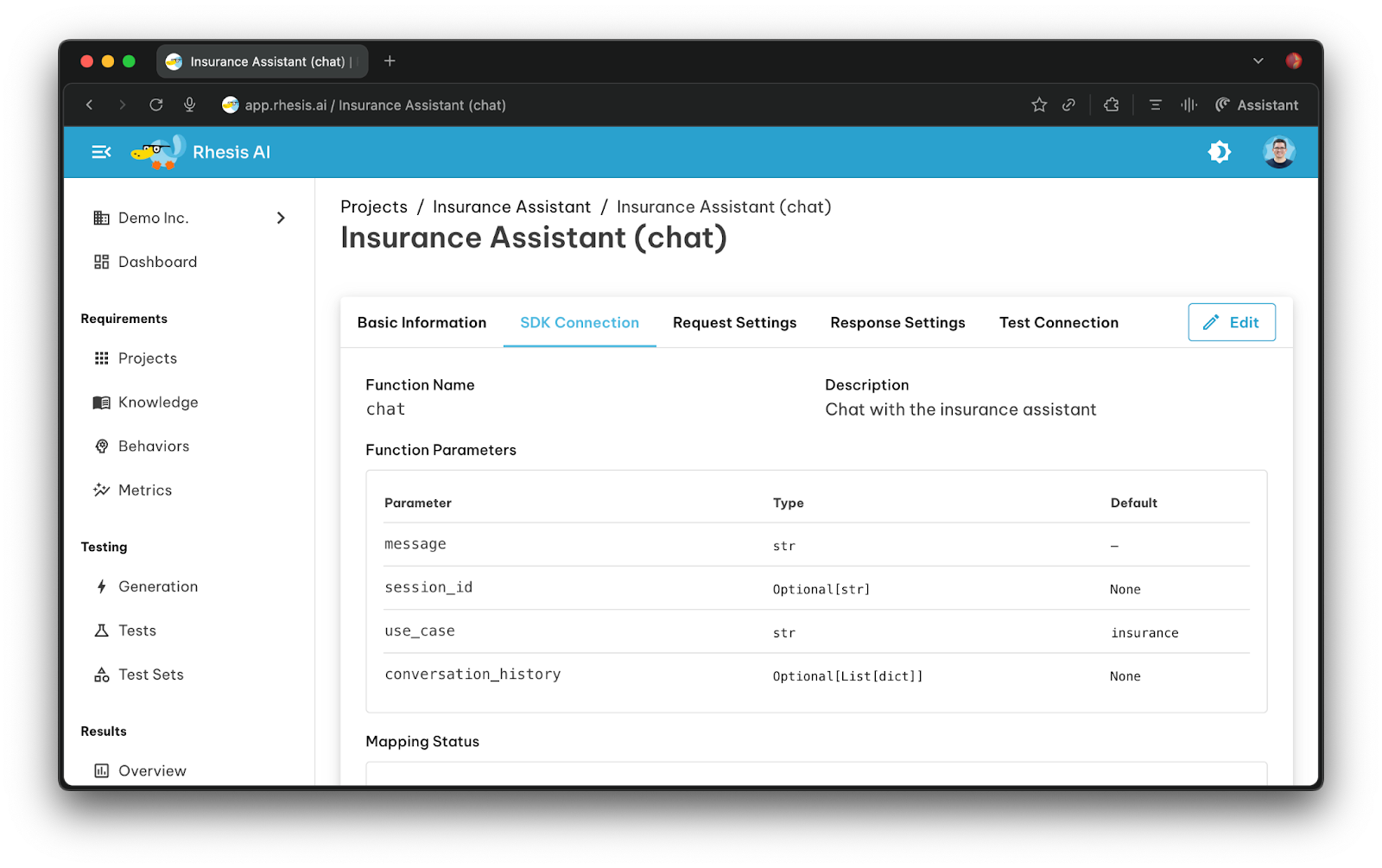Follow the Projects breadcrumb link
The width and height of the screenshot is (1382, 868).
374,206
